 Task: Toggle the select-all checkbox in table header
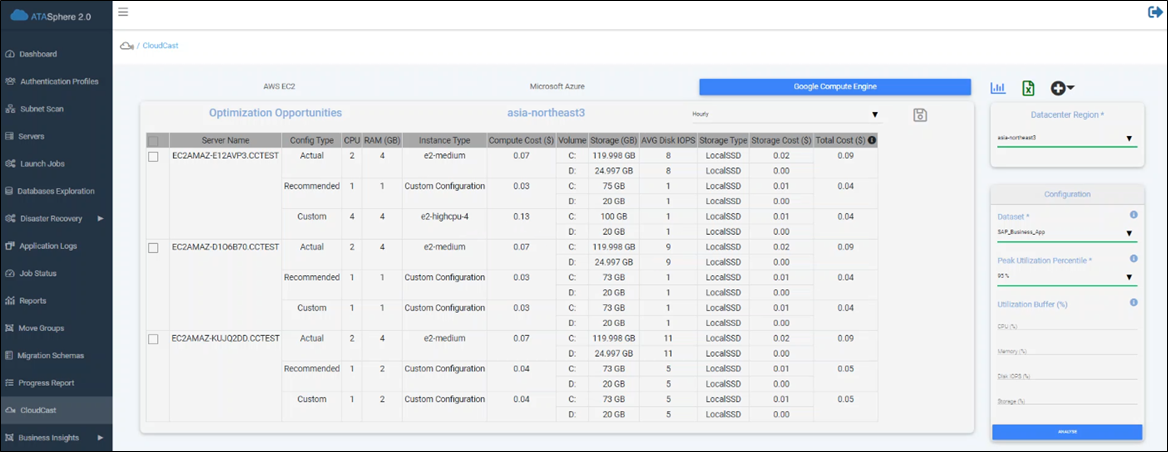pyautogui.click(x=153, y=140)
